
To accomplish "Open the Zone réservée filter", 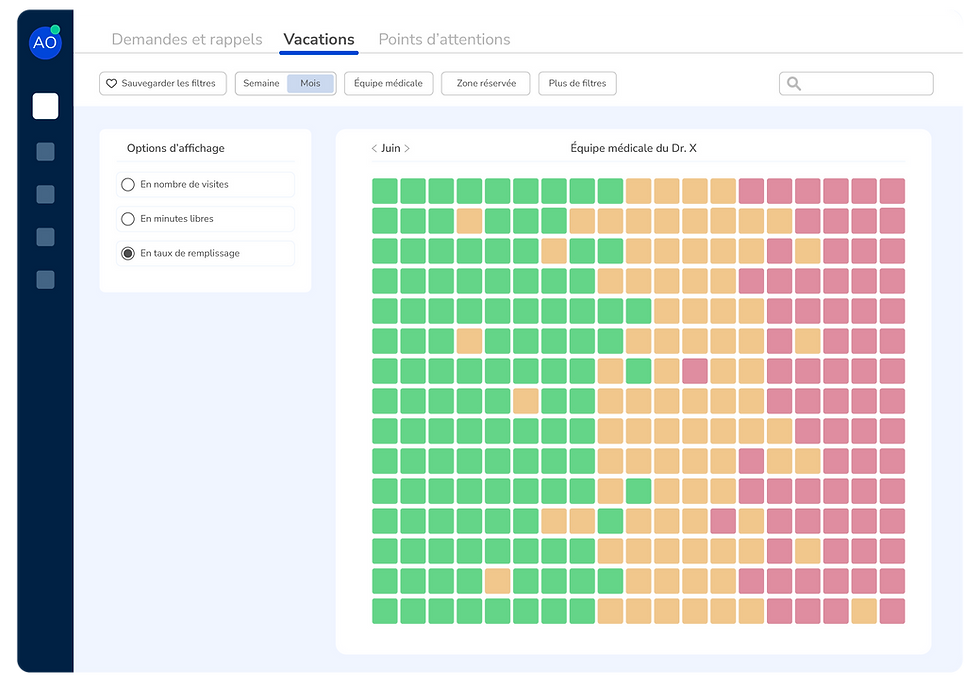I will pos(486,84).
